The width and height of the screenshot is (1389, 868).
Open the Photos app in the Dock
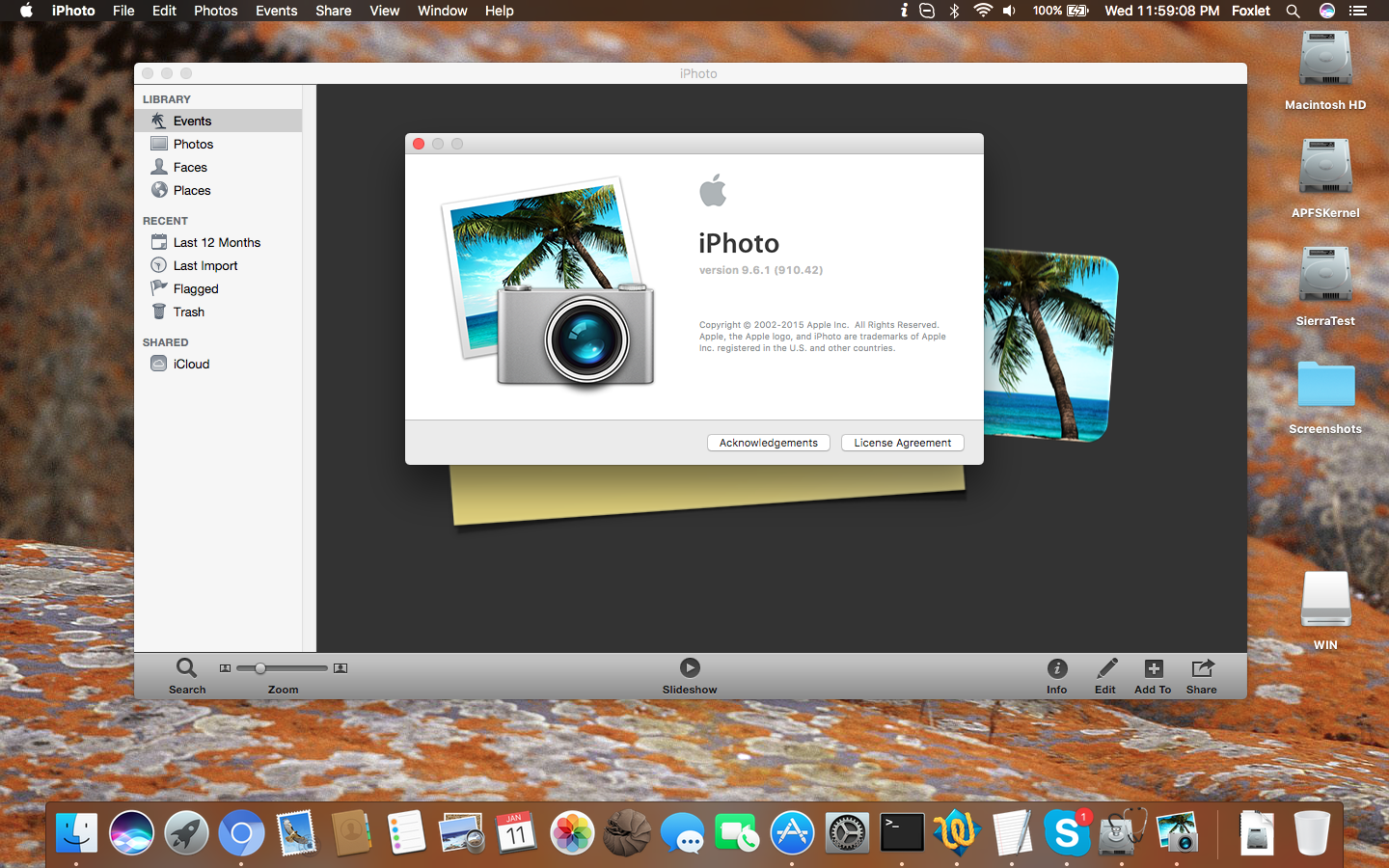(x=572, y=833)
